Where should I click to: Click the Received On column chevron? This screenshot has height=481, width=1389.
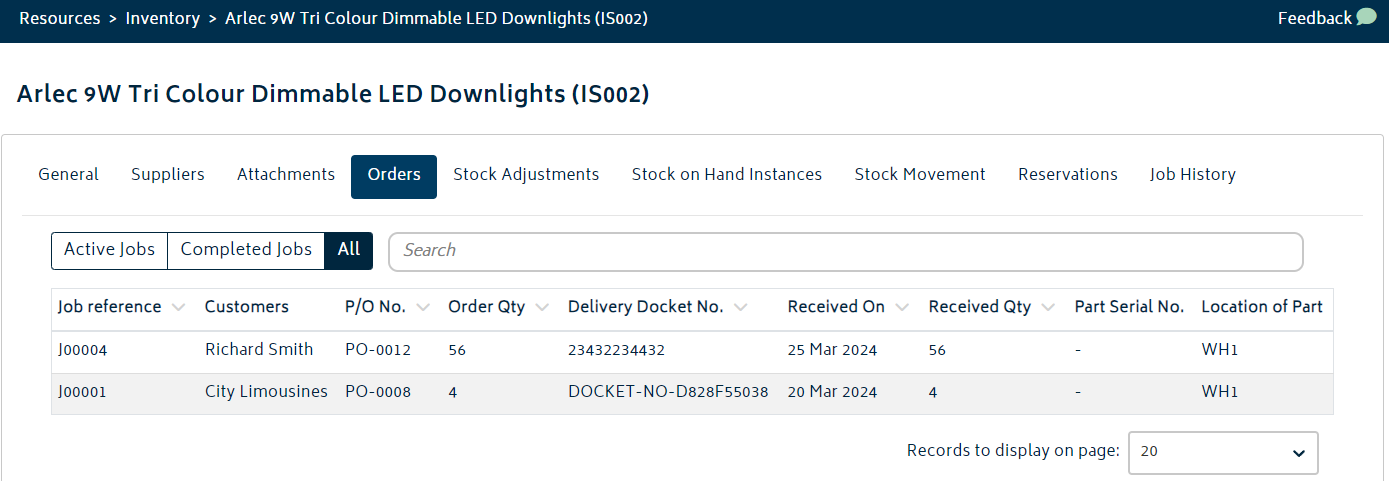pos(902,308)
